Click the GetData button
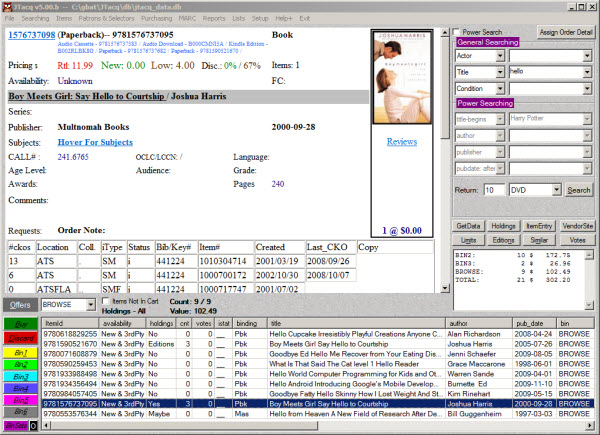This screenshot has height=435, width=600. pyautogui.click(x=468, y=226)
